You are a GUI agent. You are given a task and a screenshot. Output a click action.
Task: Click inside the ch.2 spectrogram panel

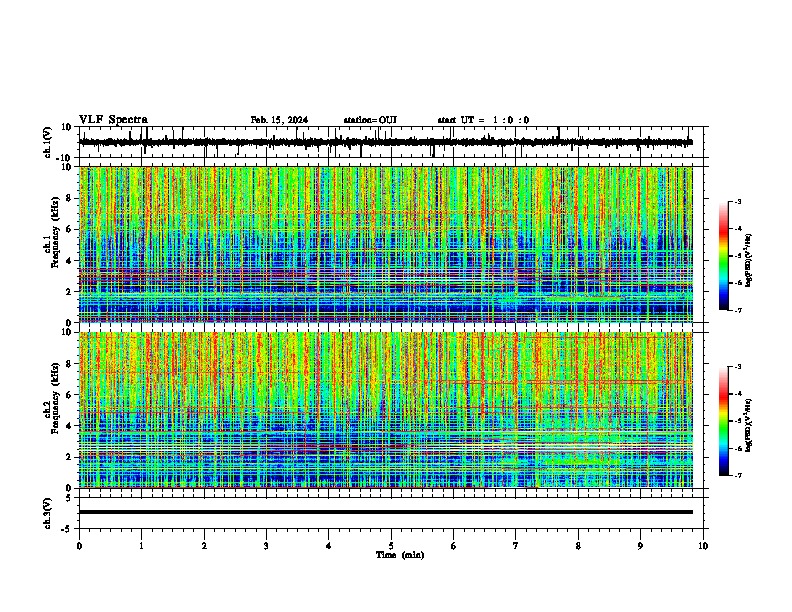click(386, 410)
